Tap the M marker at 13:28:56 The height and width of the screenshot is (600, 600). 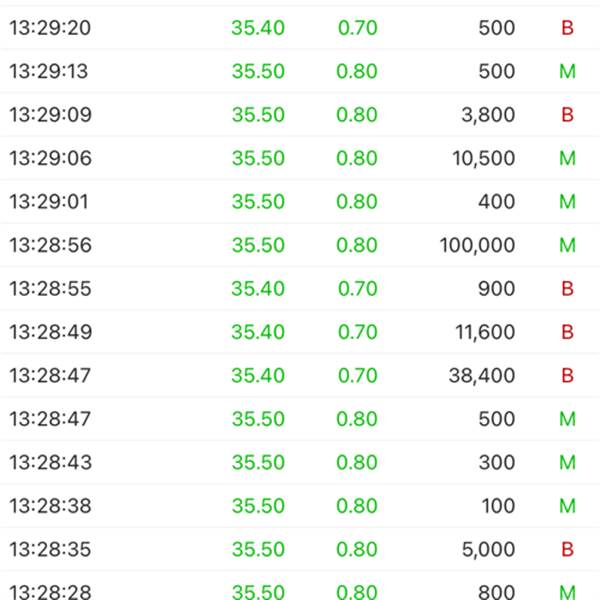[x=567, y=245]
